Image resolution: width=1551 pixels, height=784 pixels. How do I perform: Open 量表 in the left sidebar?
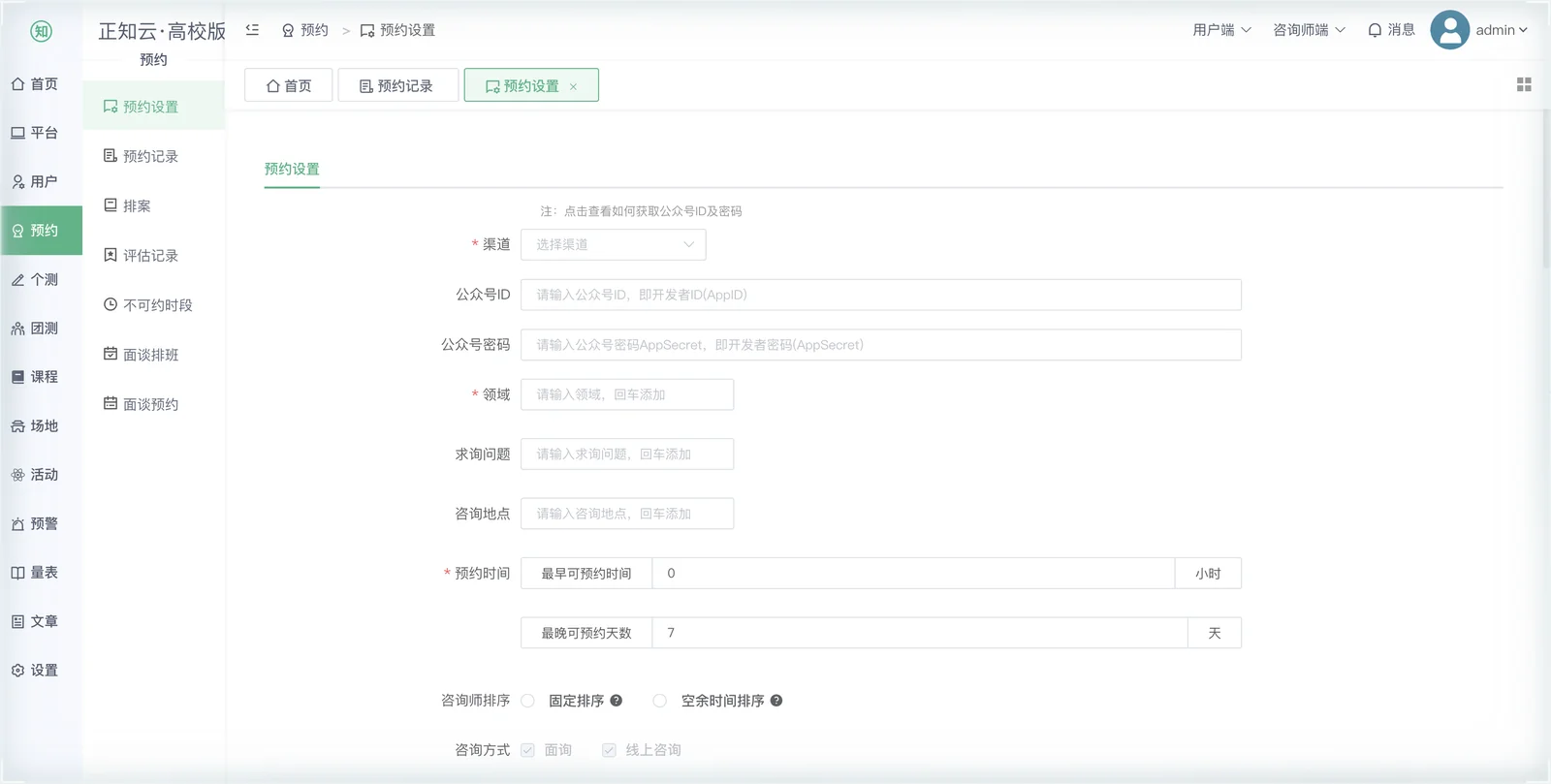[41, 573]
